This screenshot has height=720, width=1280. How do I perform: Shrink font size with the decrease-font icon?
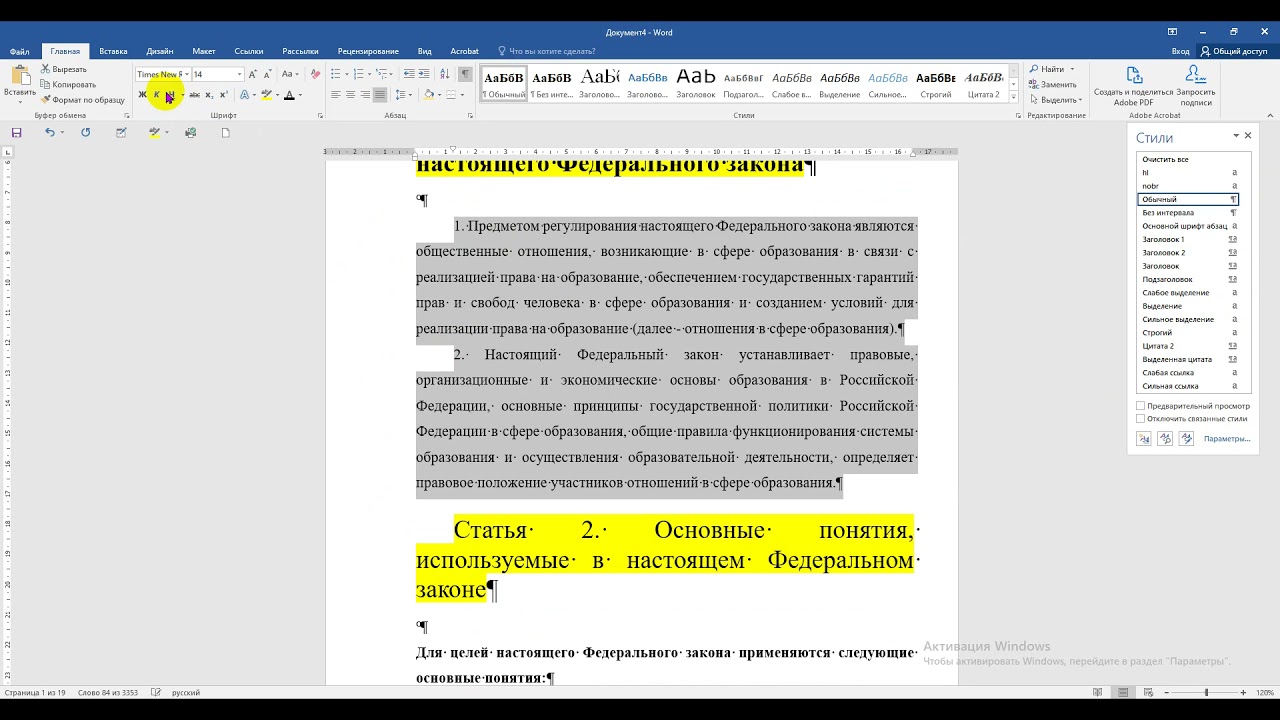point(267,74)
